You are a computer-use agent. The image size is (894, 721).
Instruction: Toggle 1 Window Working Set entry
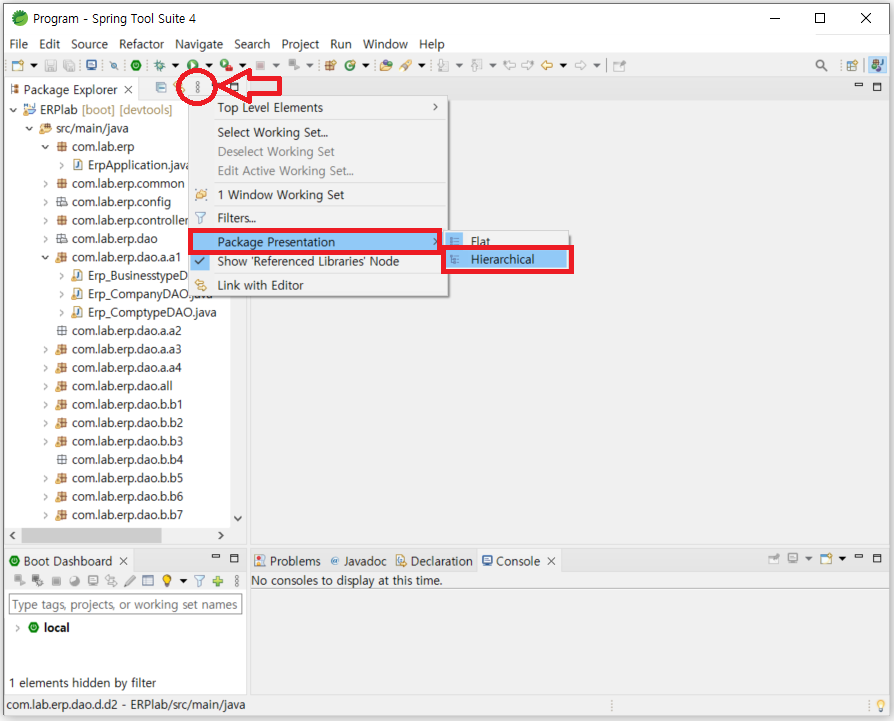[281, 195]
